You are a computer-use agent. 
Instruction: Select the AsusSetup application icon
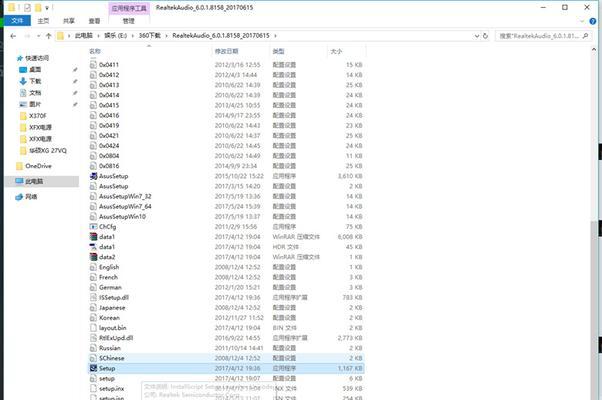93,176
